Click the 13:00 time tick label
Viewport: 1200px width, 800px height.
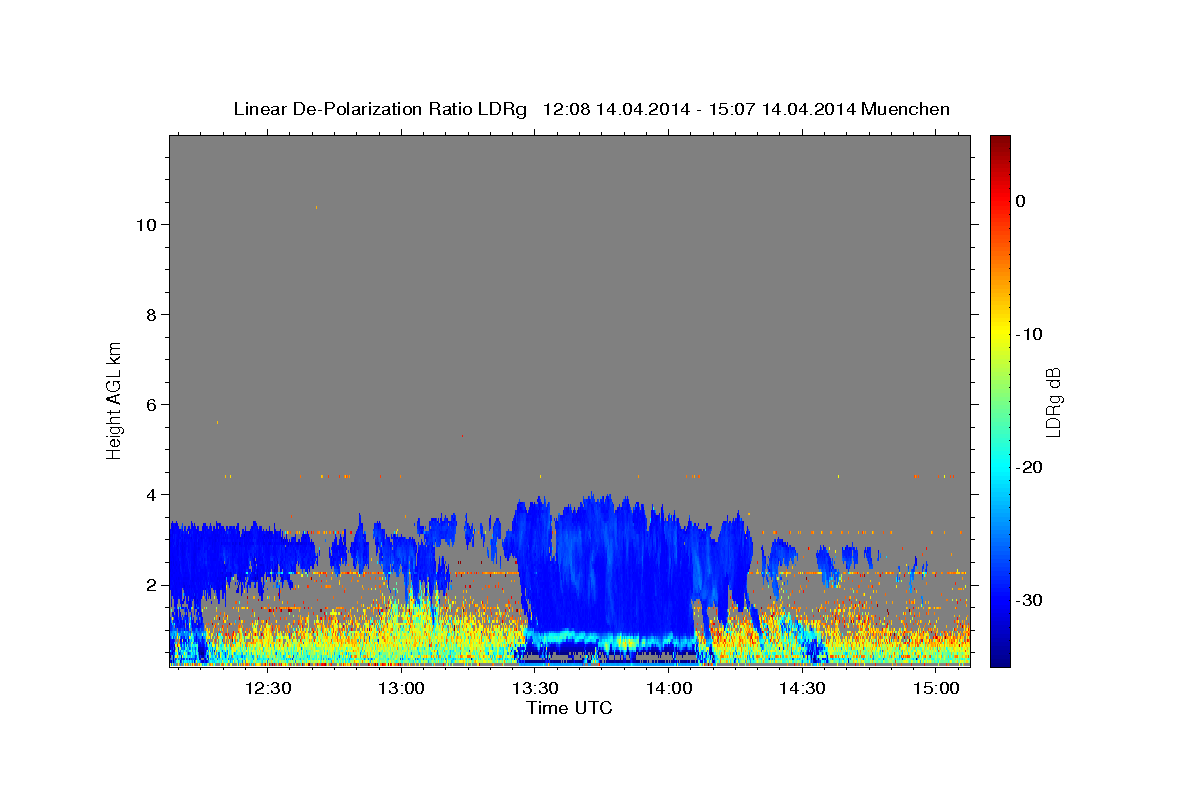402,688
